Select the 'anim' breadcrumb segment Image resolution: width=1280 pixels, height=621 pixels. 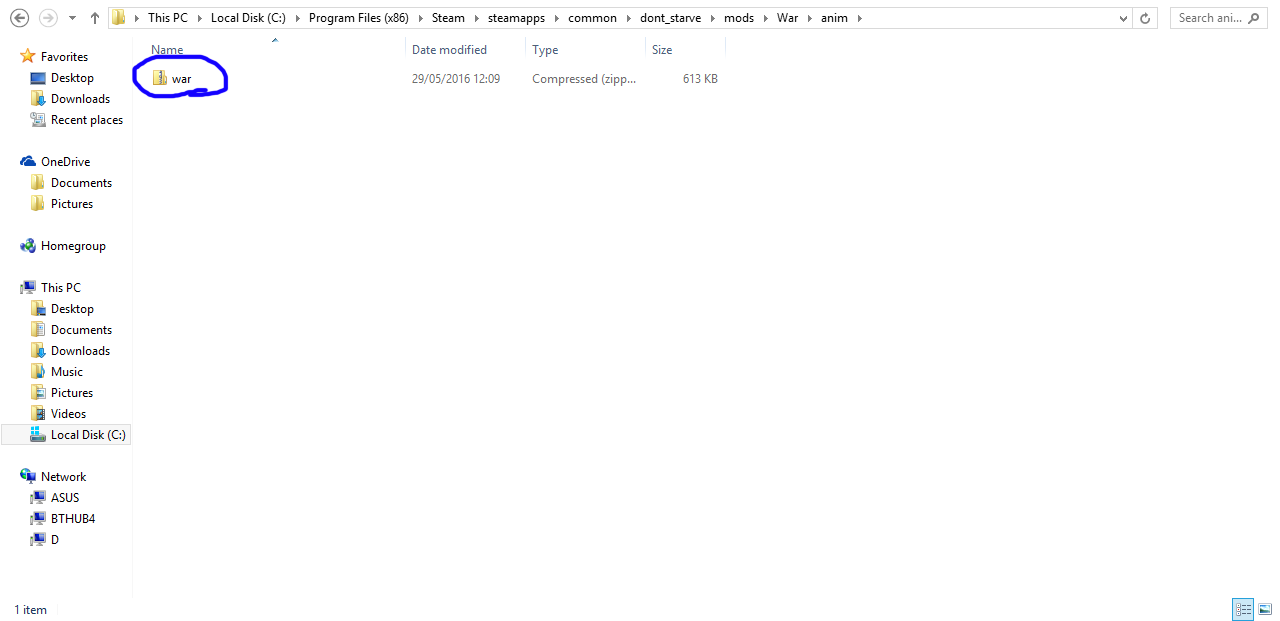(x=836, y=18)
